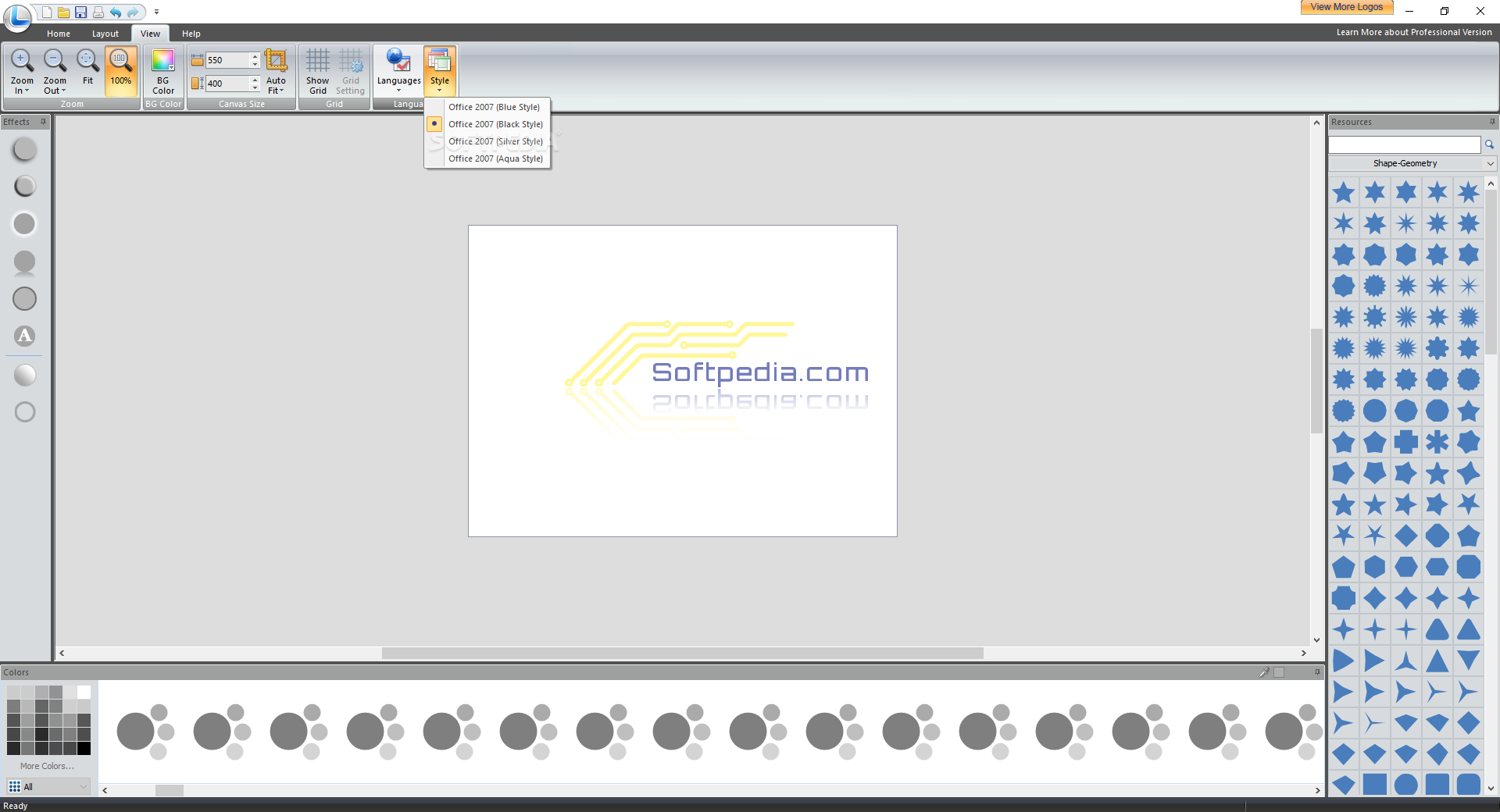Click the eyedropper icon in Colors header
The height and width of the screenshot is (812, 1500).
(1264, 672)
